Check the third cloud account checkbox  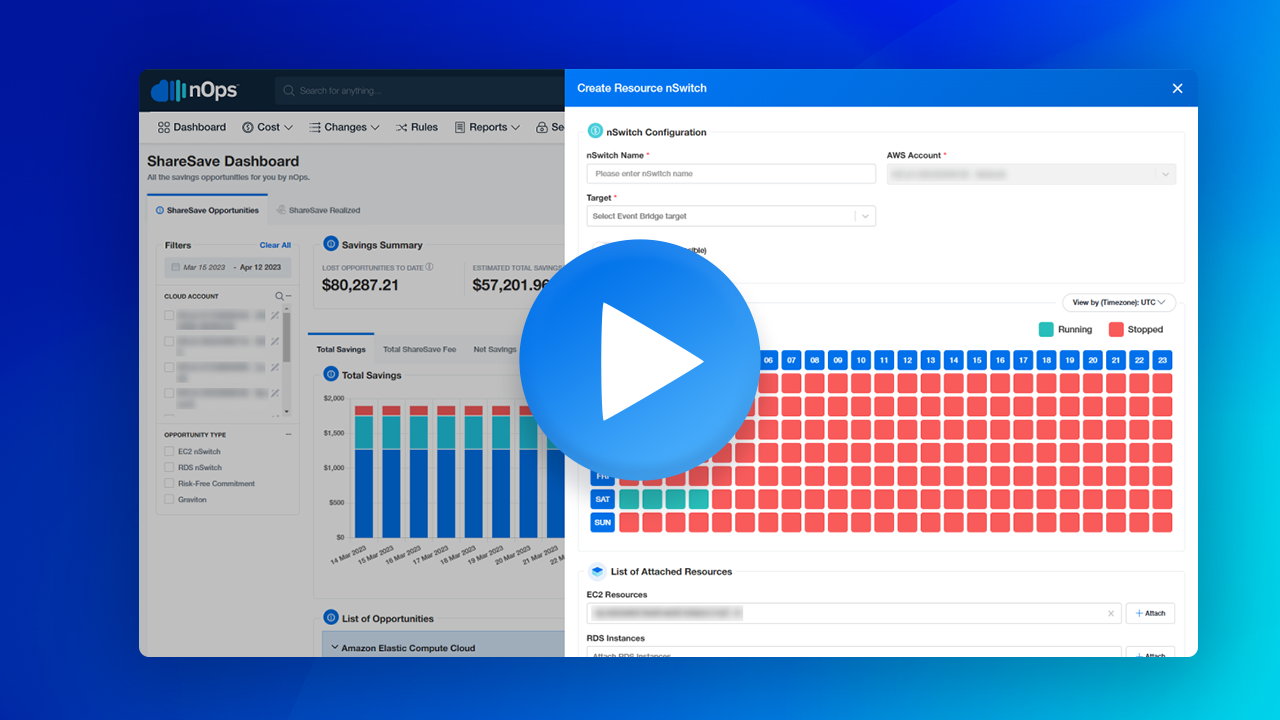(169, 367)
